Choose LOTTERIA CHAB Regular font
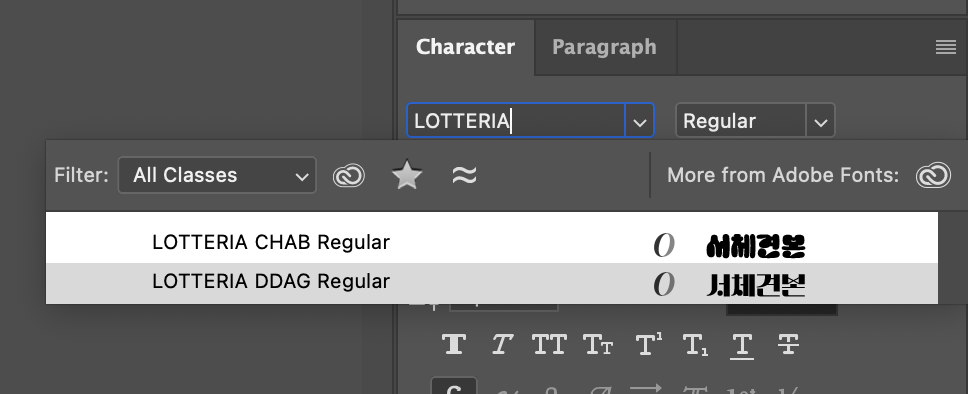The height and width of the screenshot is (394, 968). click(492, 243)
